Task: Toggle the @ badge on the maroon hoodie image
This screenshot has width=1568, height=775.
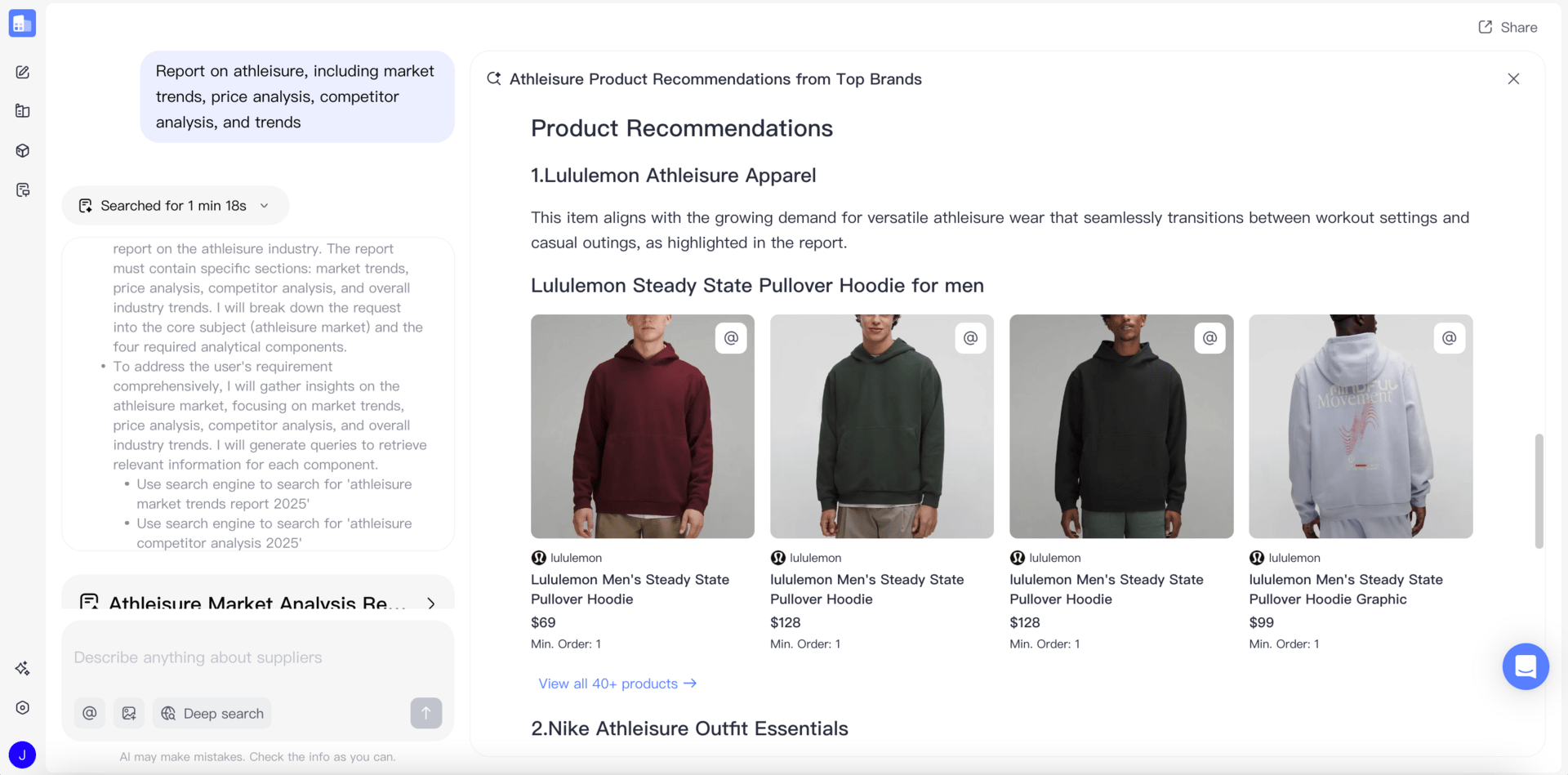Action: 731,337
